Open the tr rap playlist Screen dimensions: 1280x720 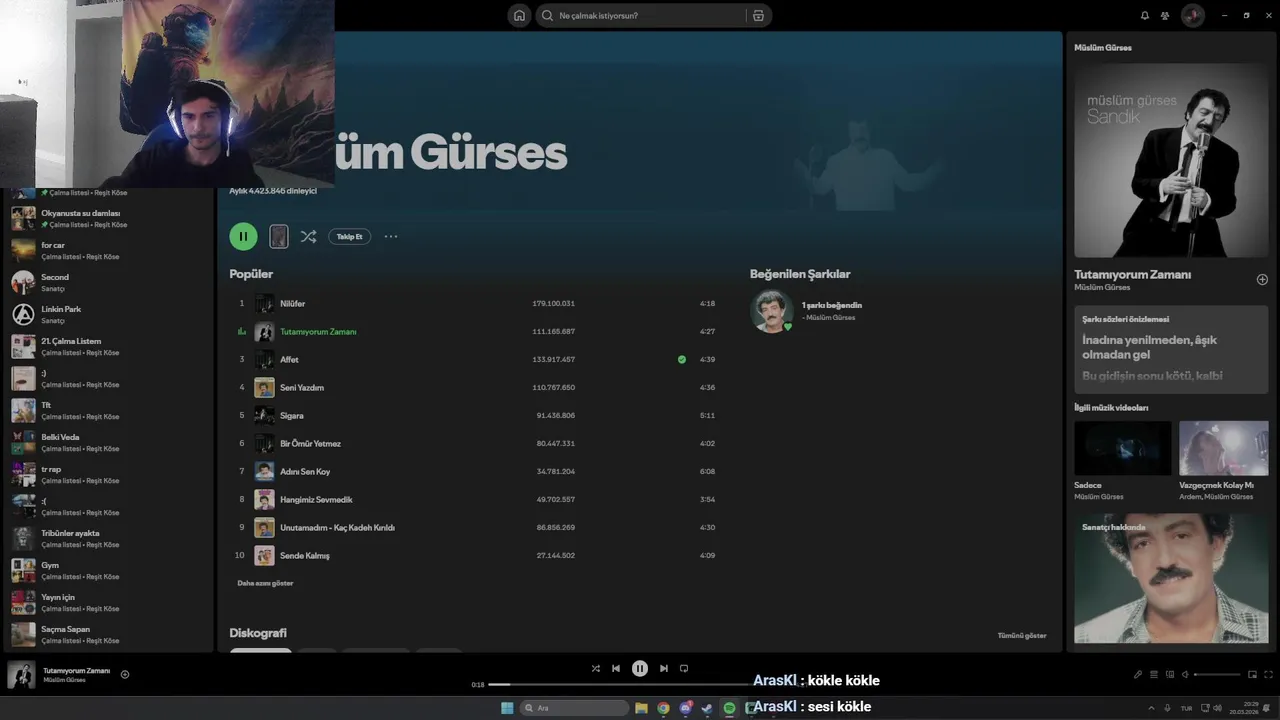[110, 474]
